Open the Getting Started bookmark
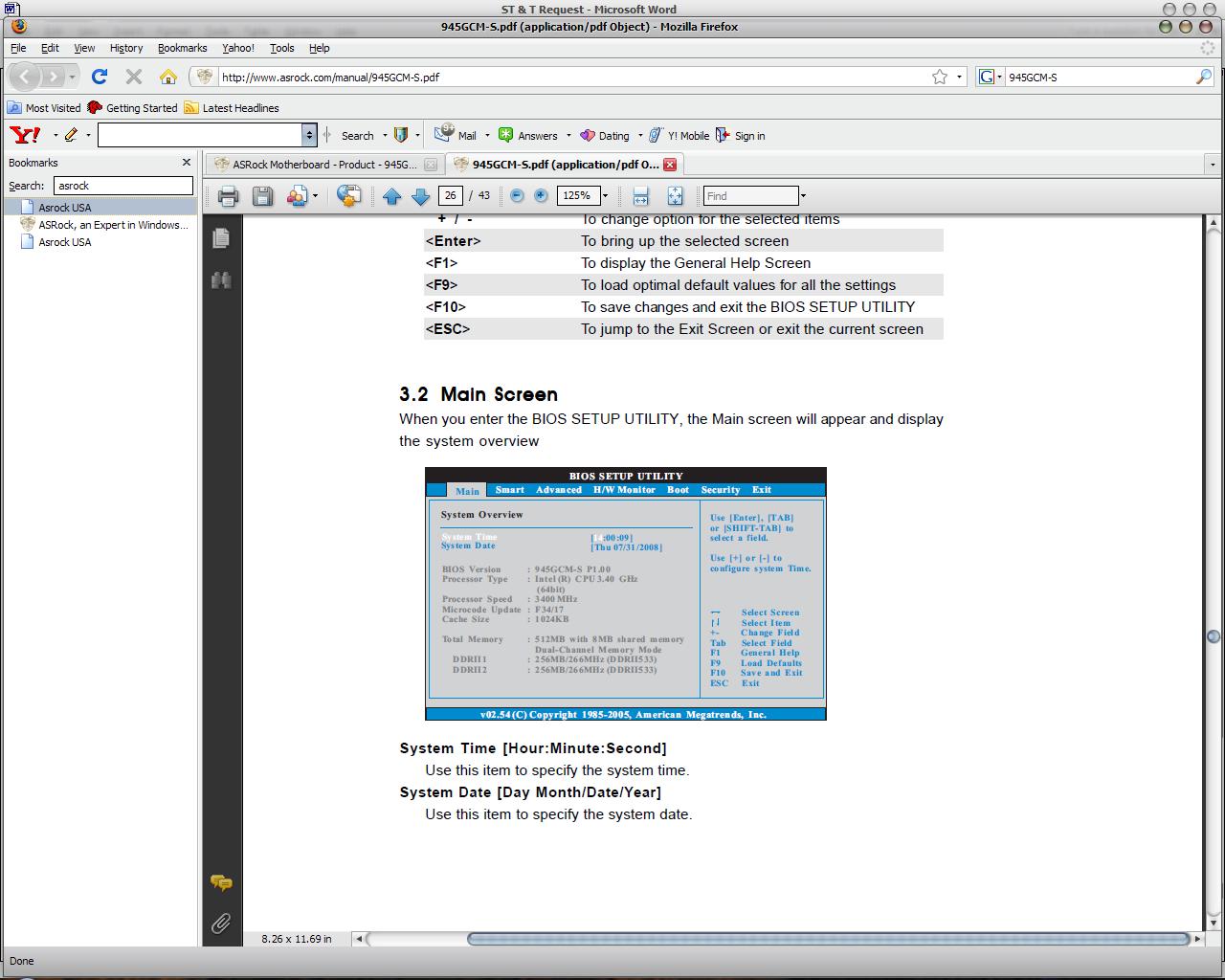Viewport: 1225px width, 980px height. coord(133,108)
